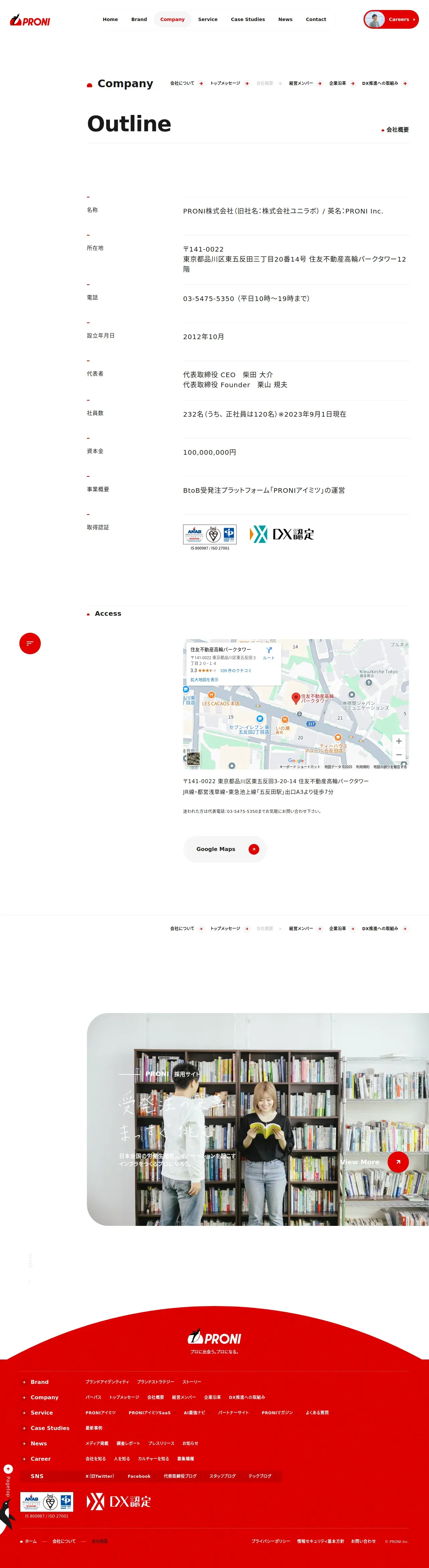This screenshot has width=429, height=1568.
Task: Open PRONIアイミツSaaS footer link
Action: point(150,1413)
